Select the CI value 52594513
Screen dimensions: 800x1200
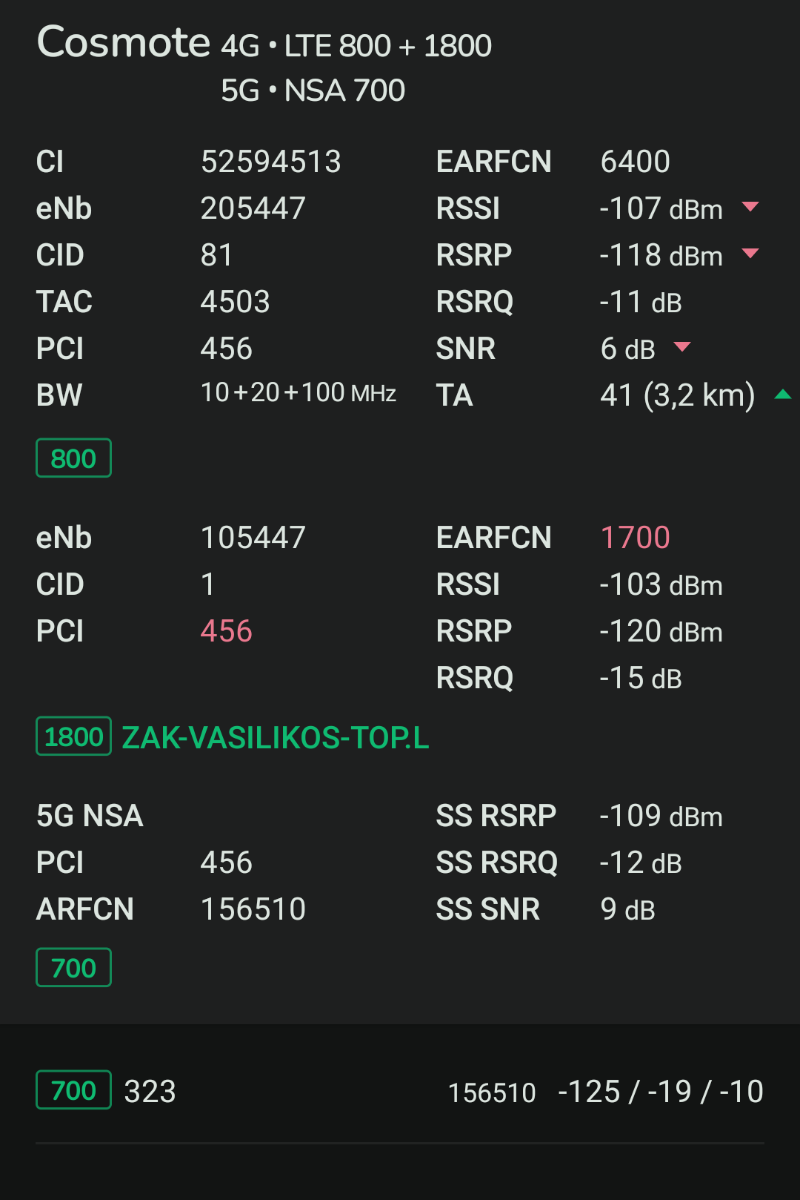[x=271, y=162]
